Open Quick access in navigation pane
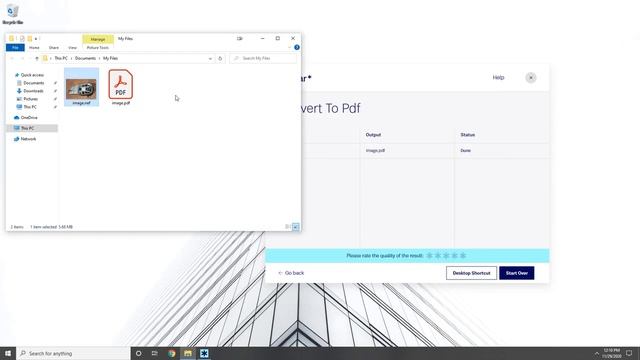Screen dimensions: 640x360 click(x=32, y=75)
